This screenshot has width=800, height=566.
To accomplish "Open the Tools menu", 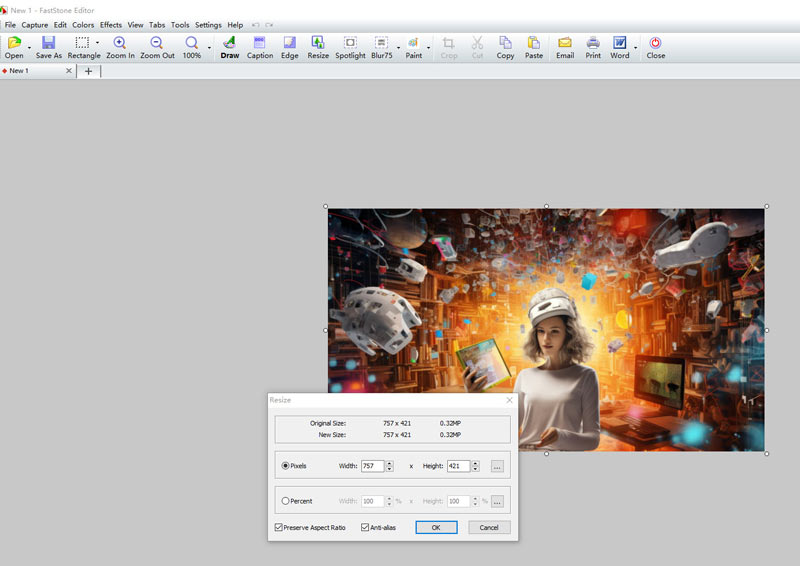I will click(180, 25).
